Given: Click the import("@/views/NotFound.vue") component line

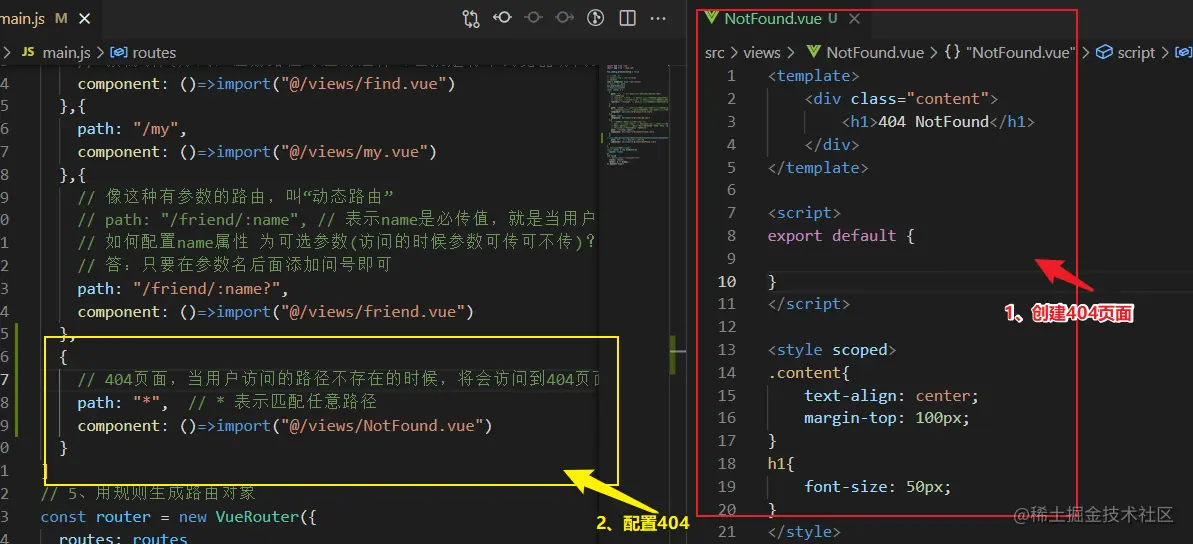Looking at the screenshot, I should (x=285, y=425).
